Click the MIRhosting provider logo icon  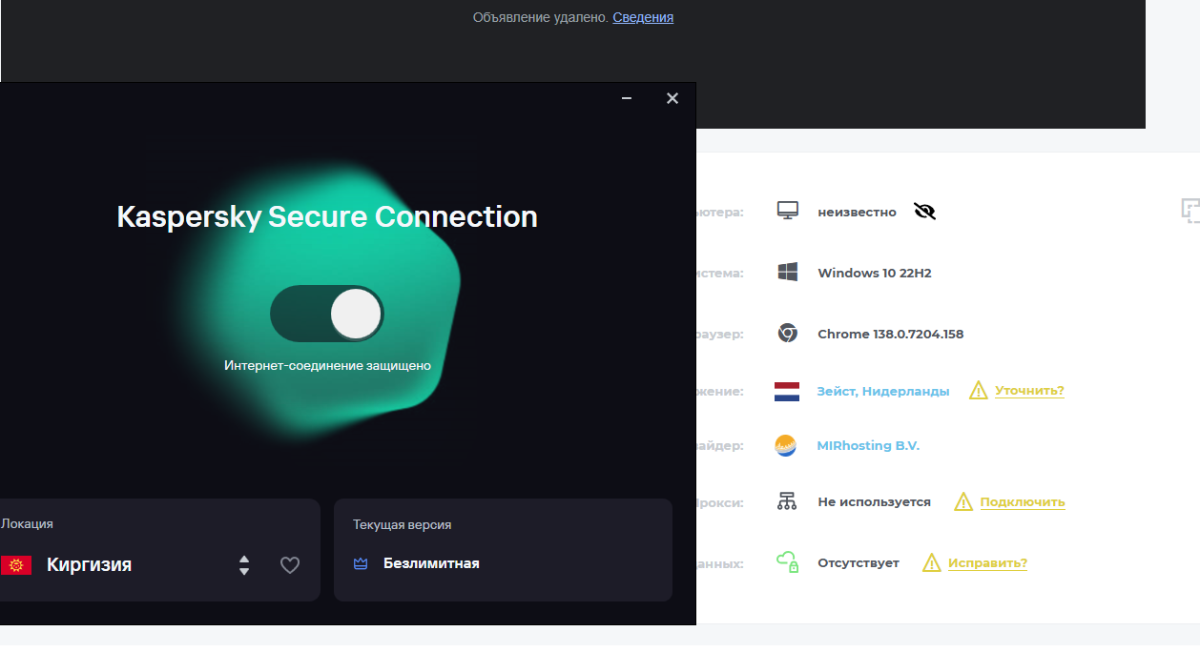coord(787,446)
